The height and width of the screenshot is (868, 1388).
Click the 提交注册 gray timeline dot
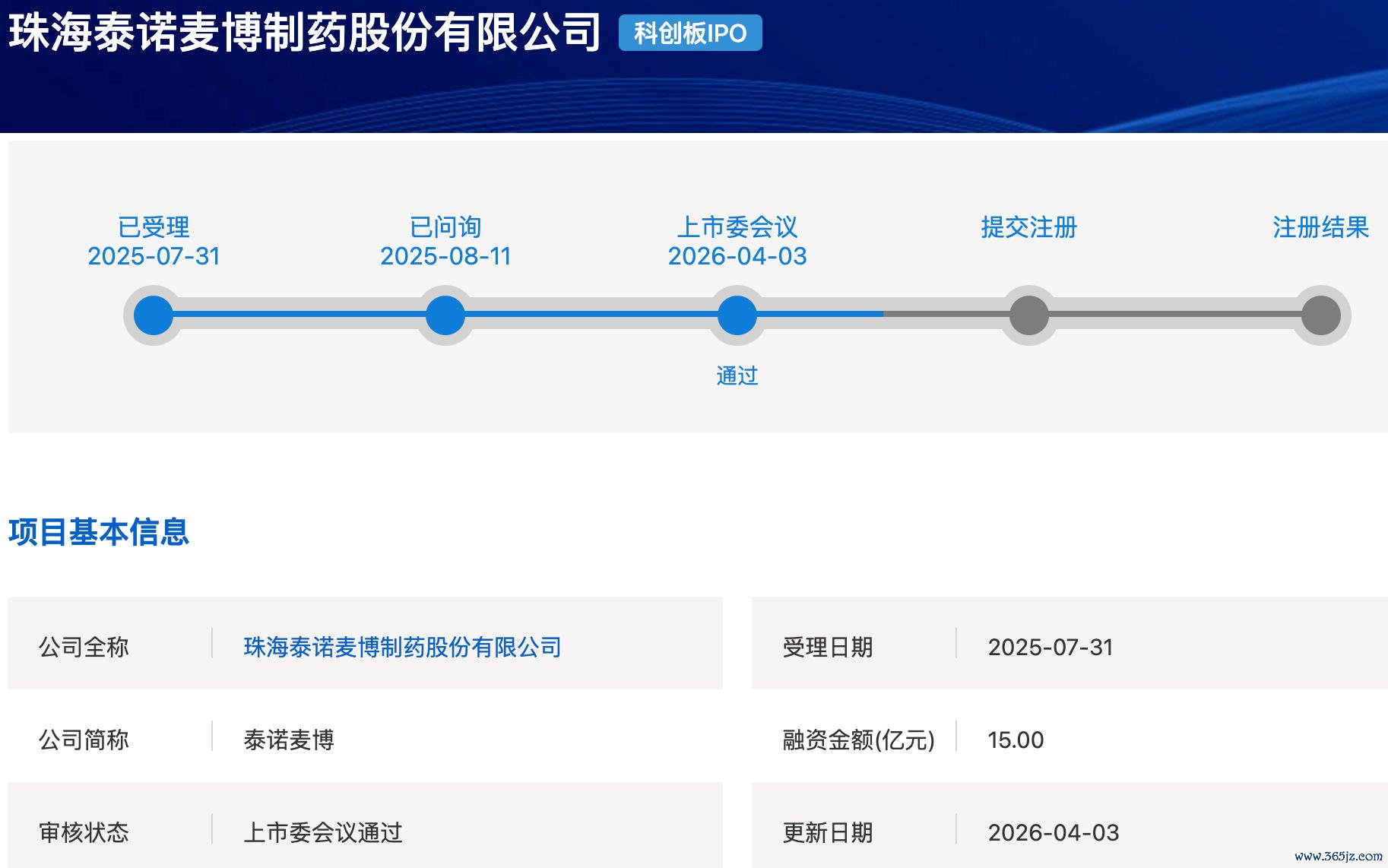click(x=1029, y=315)
